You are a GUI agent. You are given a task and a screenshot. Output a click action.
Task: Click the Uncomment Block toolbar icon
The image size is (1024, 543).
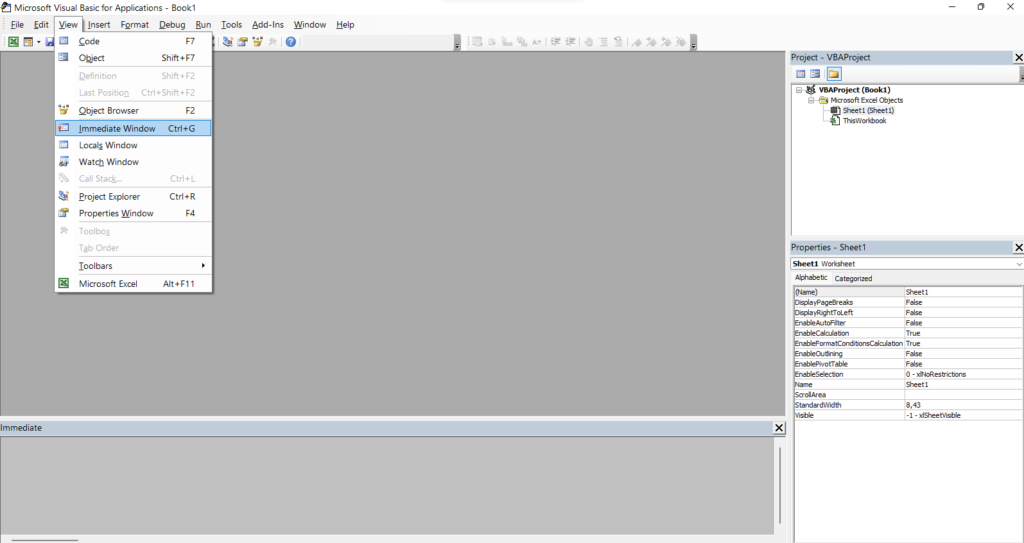(x=618, y=42)
